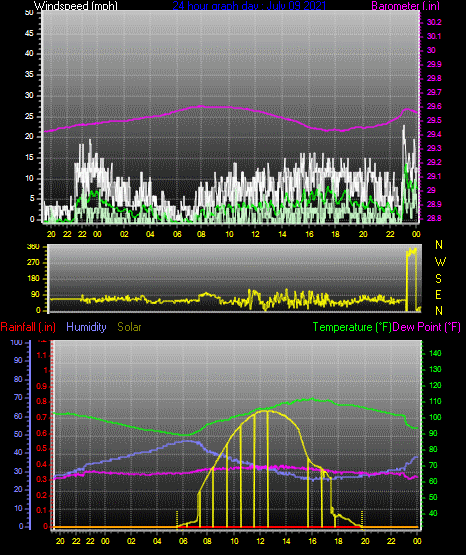Image resolution: width=466 pixels, height=555 pixels.
Task: Click the "Barometer (.in)" axis title
Action: click(405, 6)
